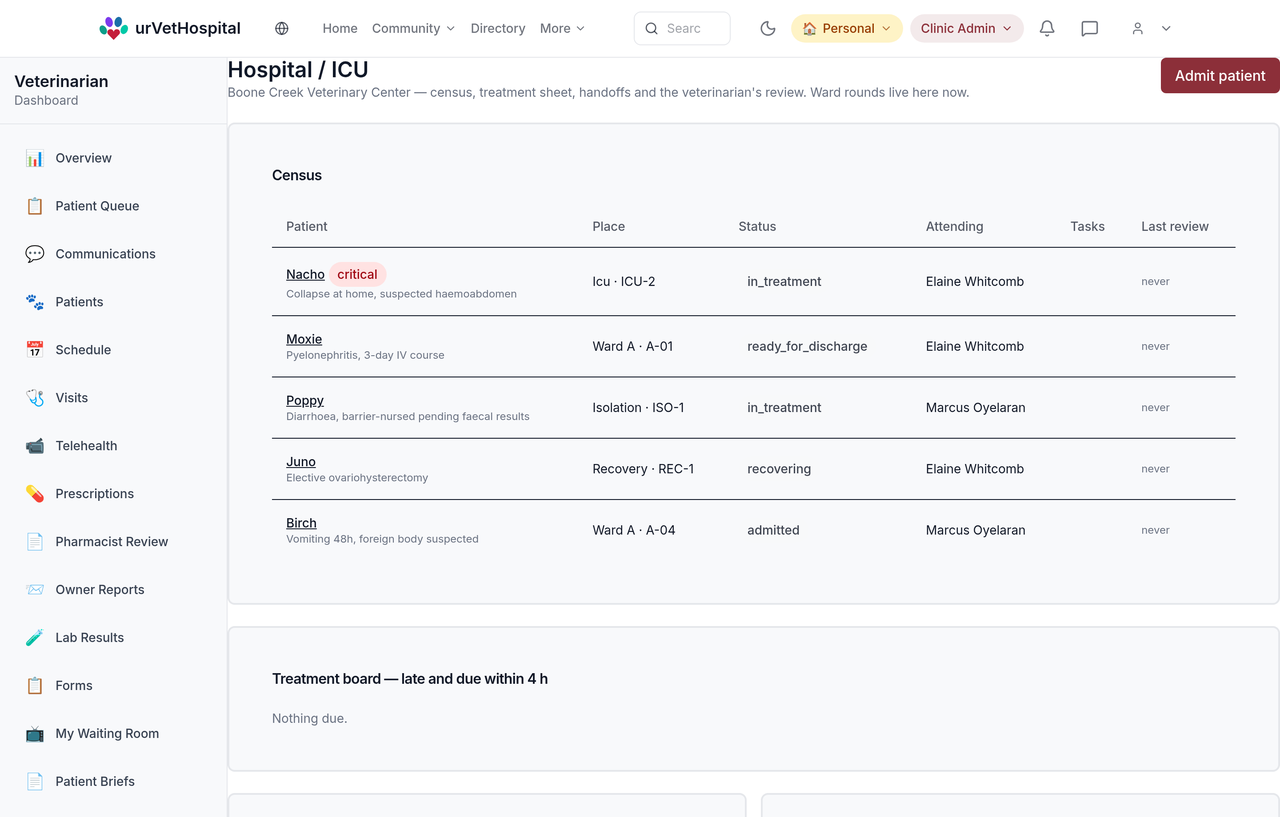This screenshot has height=817, width=1280.
Task: Click the Patients paw icon
Action: (35, 302)
